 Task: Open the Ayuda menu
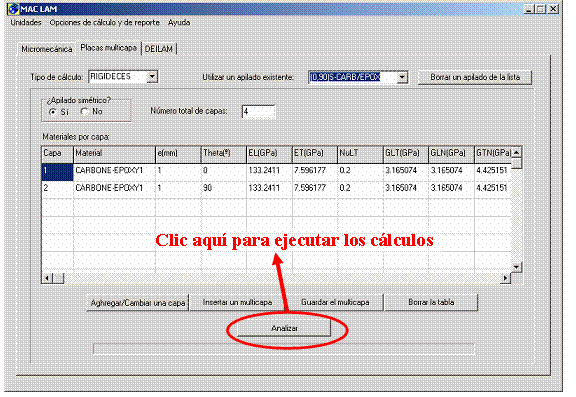point(179,22)
